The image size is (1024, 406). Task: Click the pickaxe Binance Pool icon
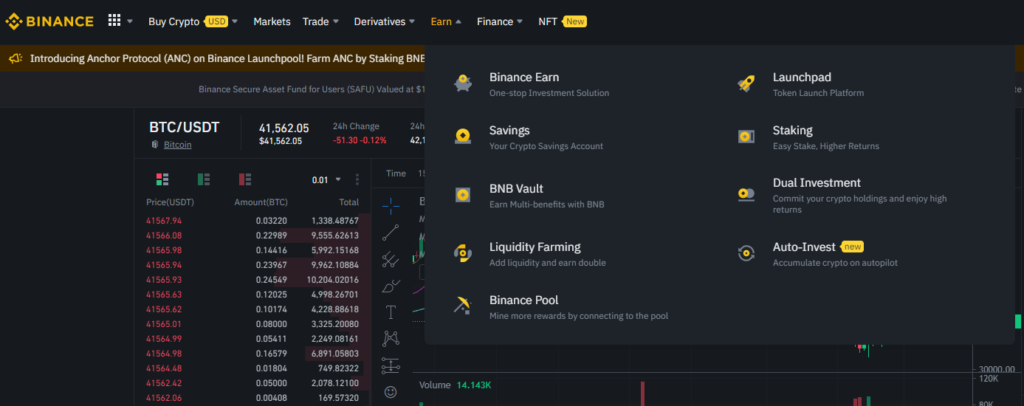click(x=463, y=305)
